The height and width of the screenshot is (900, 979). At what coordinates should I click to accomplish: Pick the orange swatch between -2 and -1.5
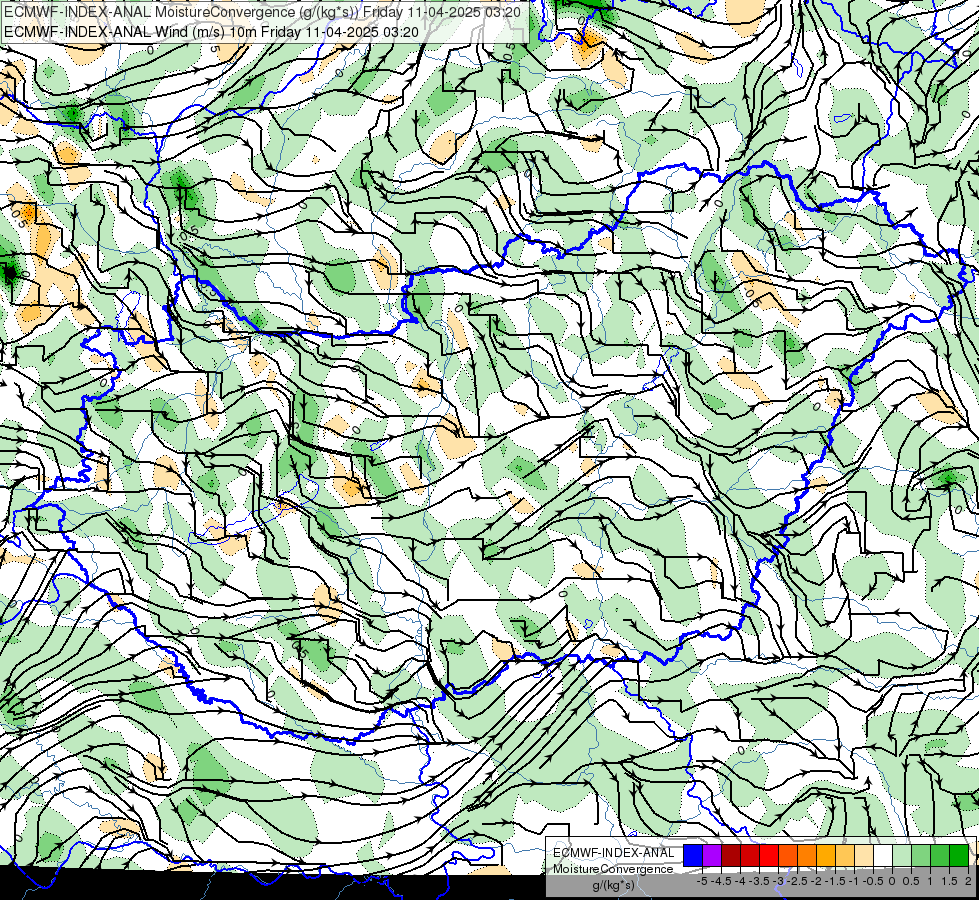click(807, 855)
